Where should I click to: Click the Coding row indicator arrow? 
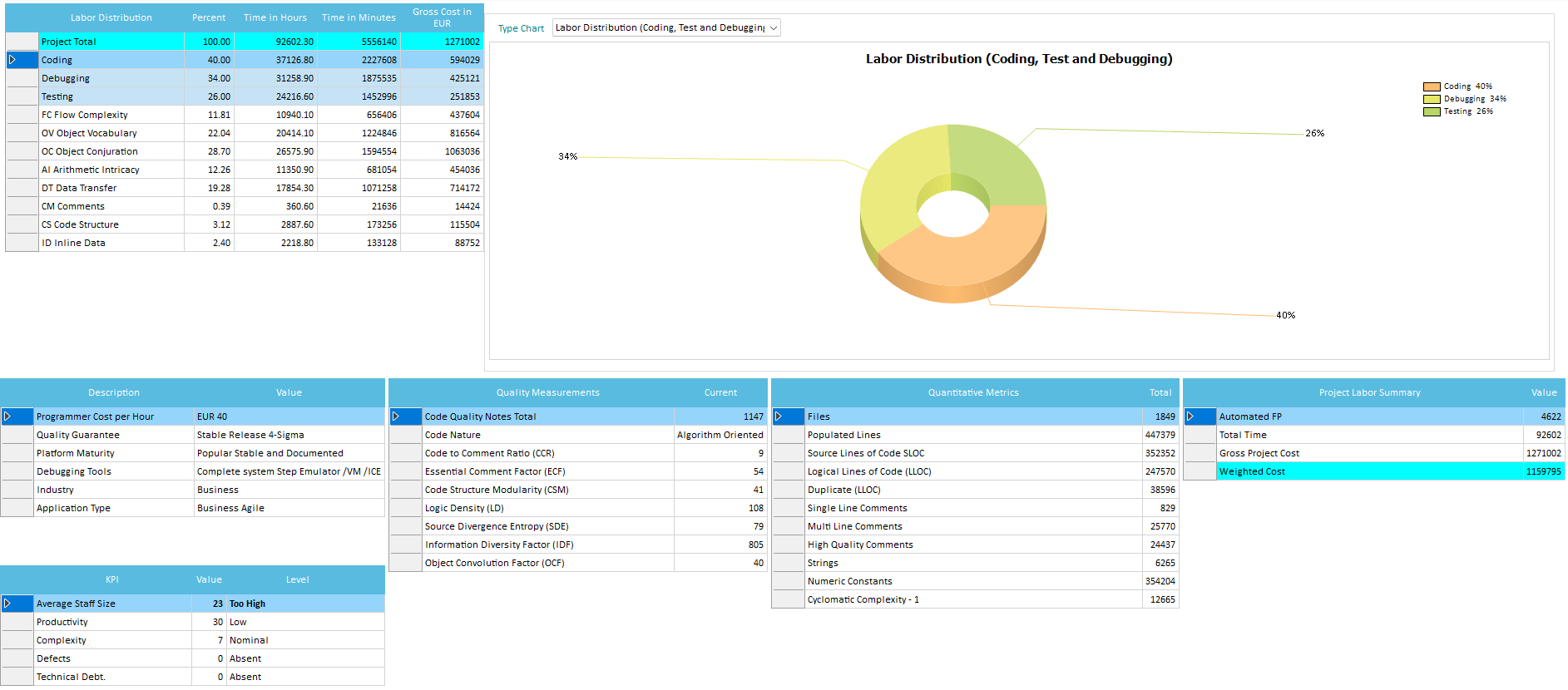12,60
